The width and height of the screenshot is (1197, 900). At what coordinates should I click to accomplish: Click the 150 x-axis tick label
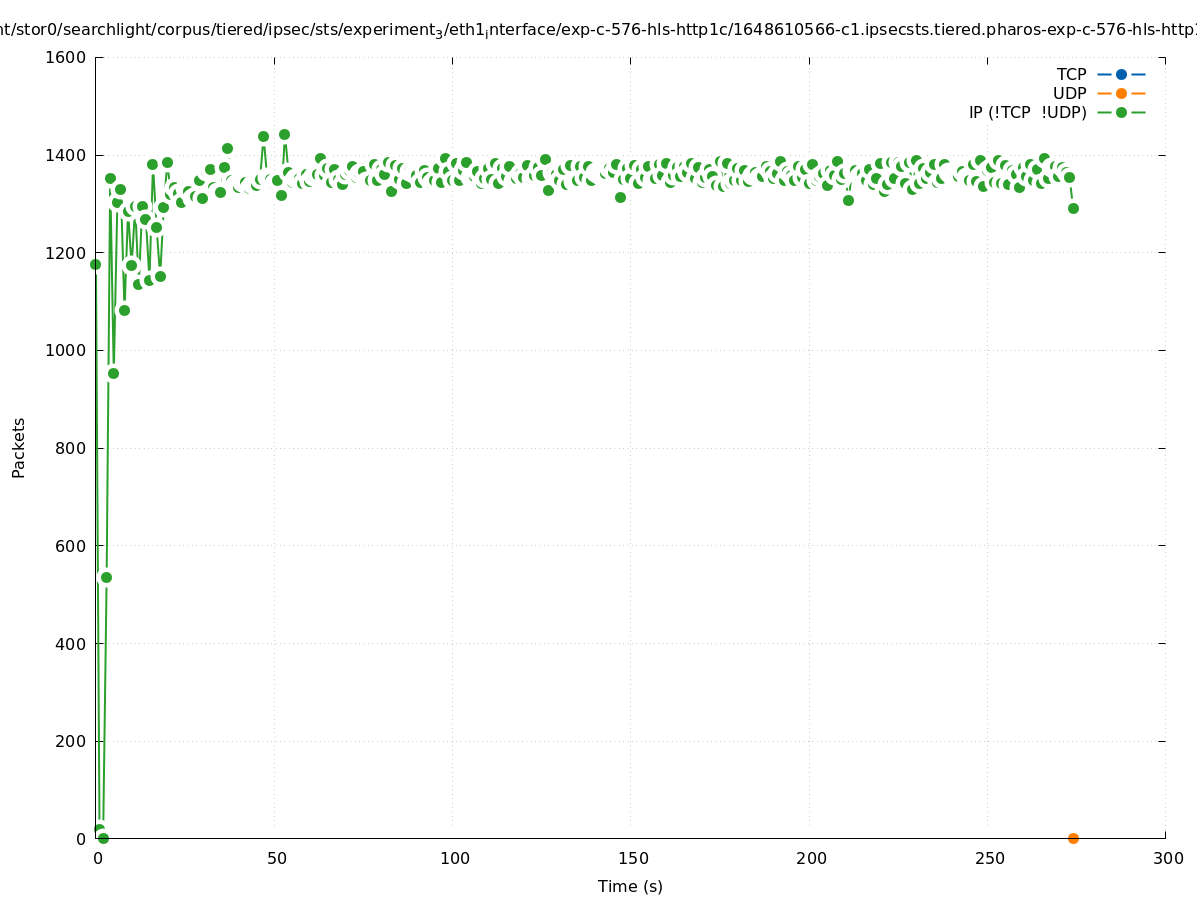pyautogui.click(x=632, y=858)
